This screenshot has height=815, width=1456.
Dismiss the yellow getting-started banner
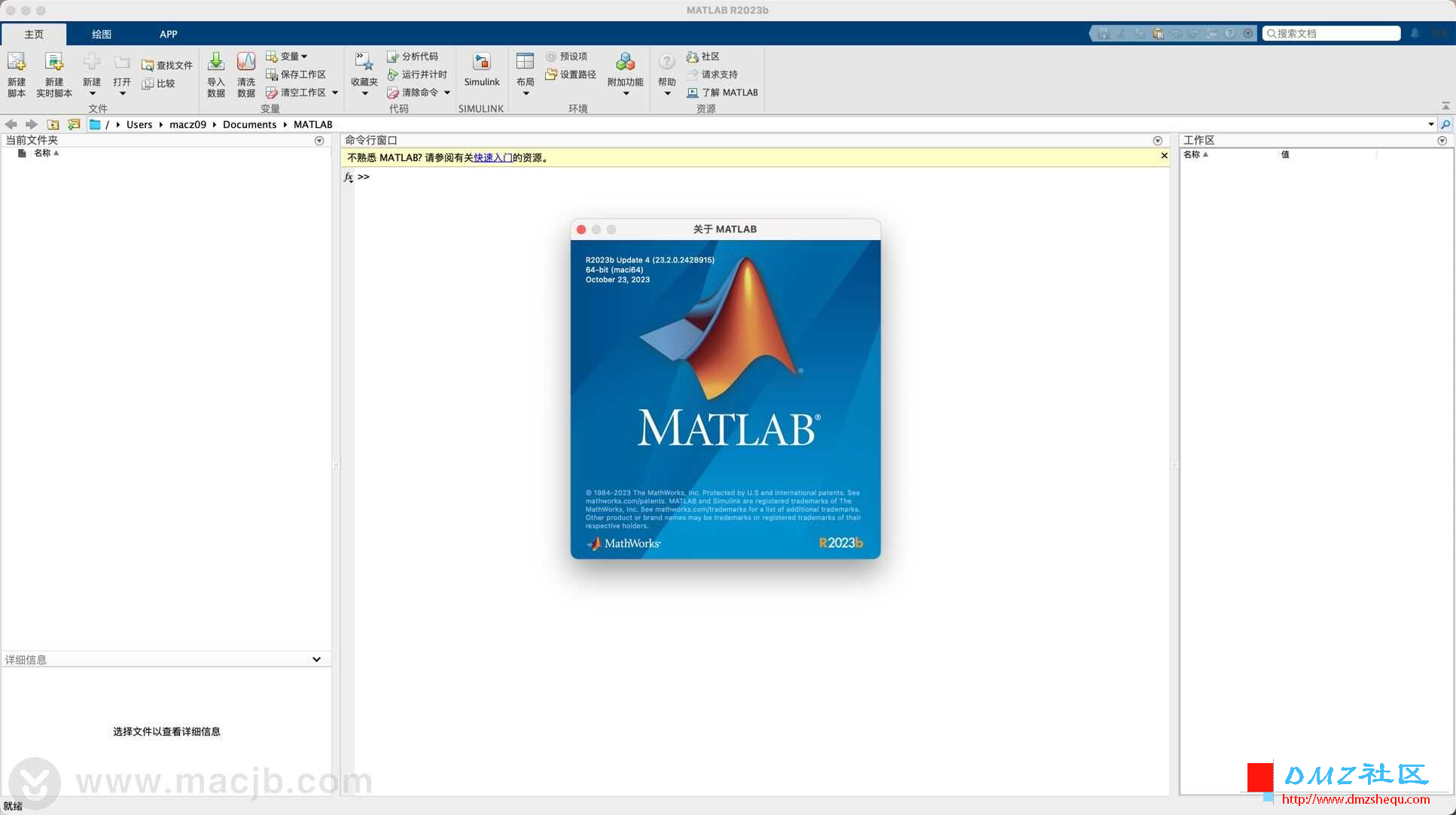(x=1164, y=156)
